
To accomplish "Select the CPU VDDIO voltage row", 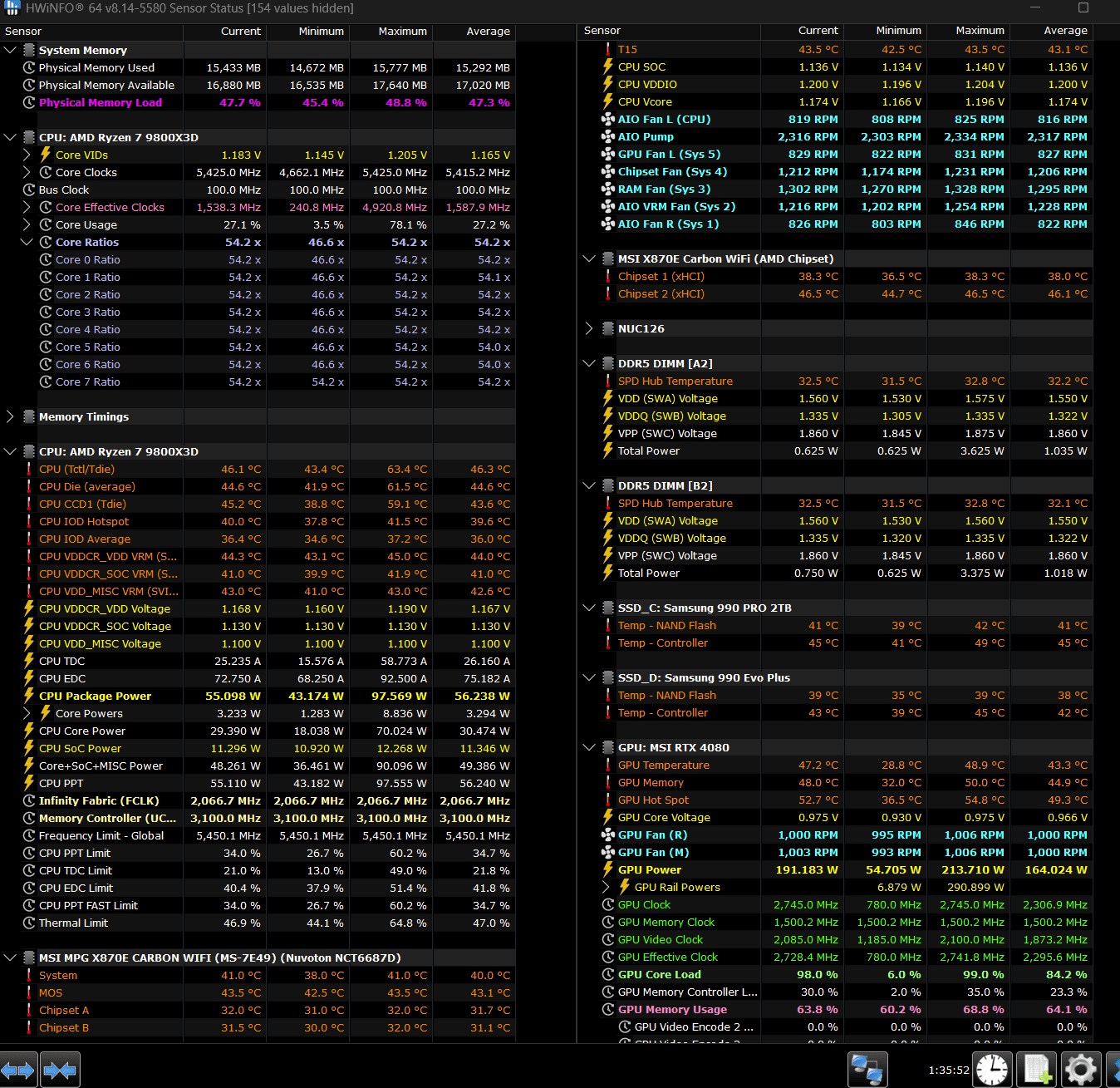I will coord(836,84).
